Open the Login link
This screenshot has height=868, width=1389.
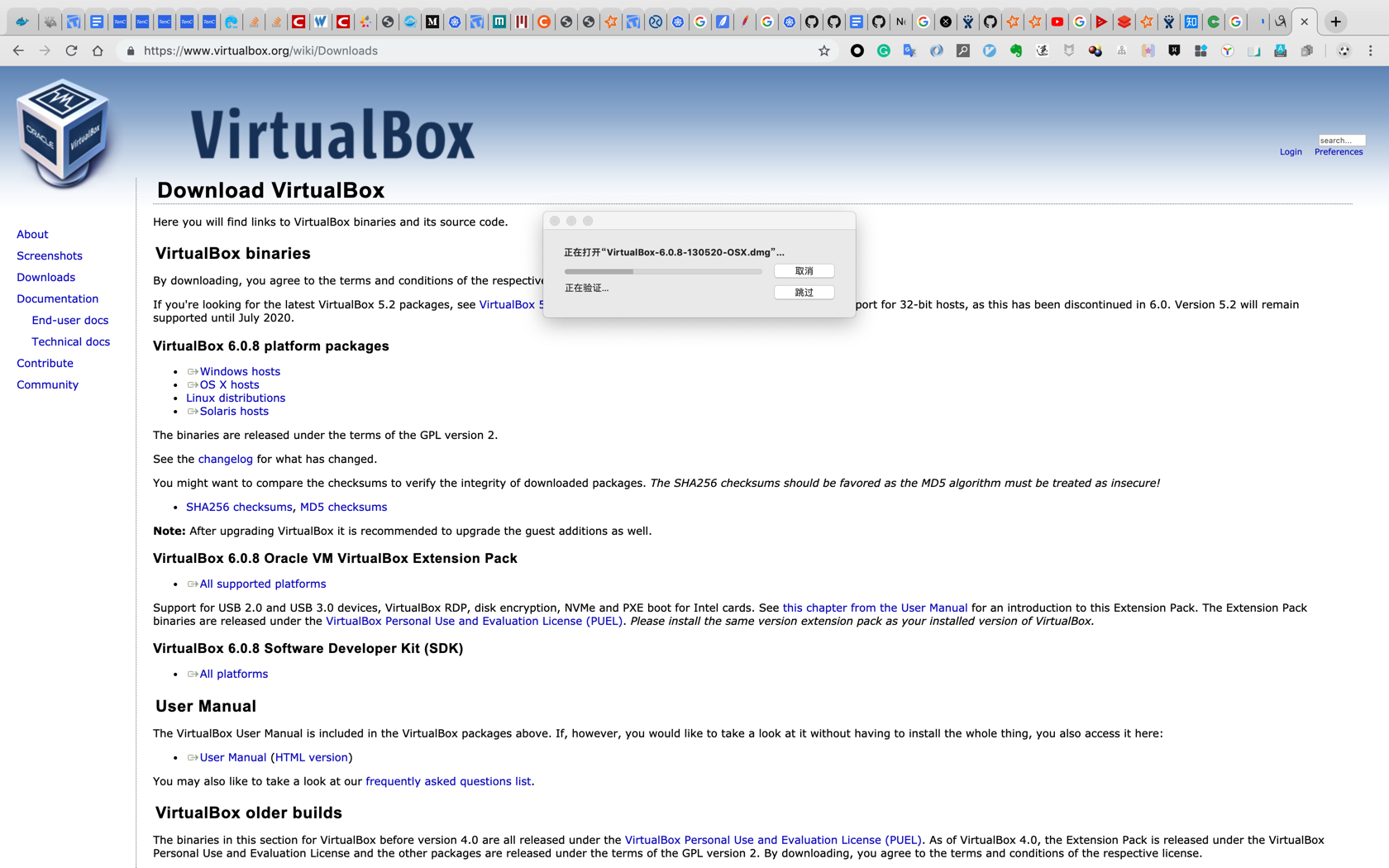[x=1291, y=152]
